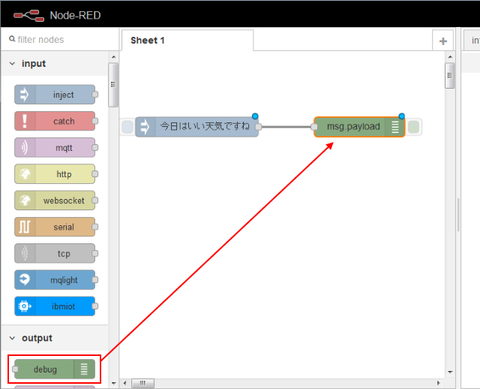Select the tcp input node
Viewport: 480px width, 389px height.
(x=55, y=254)
